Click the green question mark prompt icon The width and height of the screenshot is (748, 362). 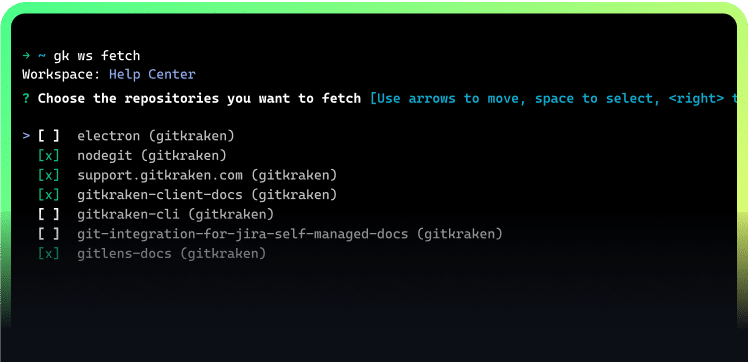(26, 99)
